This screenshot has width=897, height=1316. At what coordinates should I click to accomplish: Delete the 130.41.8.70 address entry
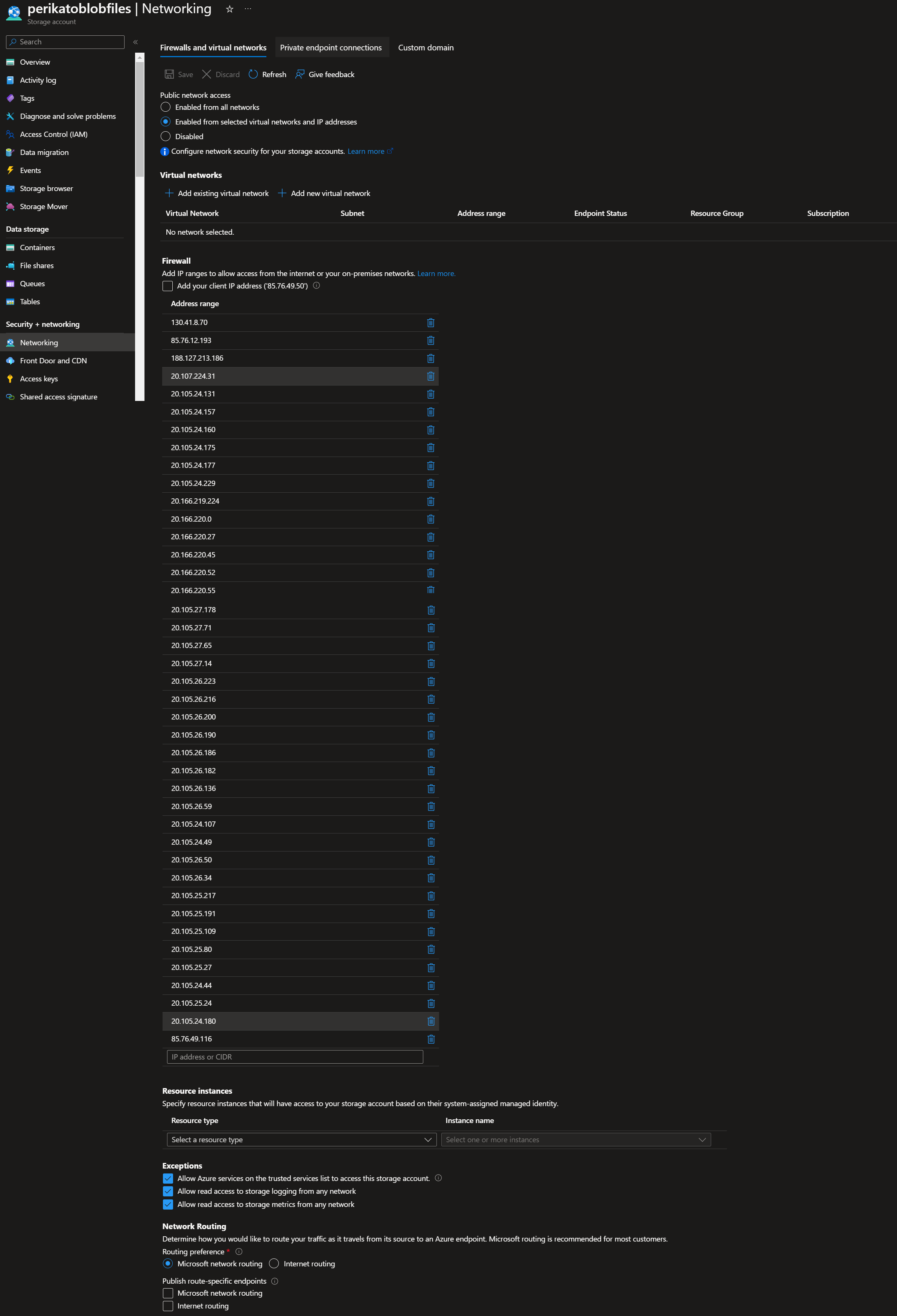(431, 323)
